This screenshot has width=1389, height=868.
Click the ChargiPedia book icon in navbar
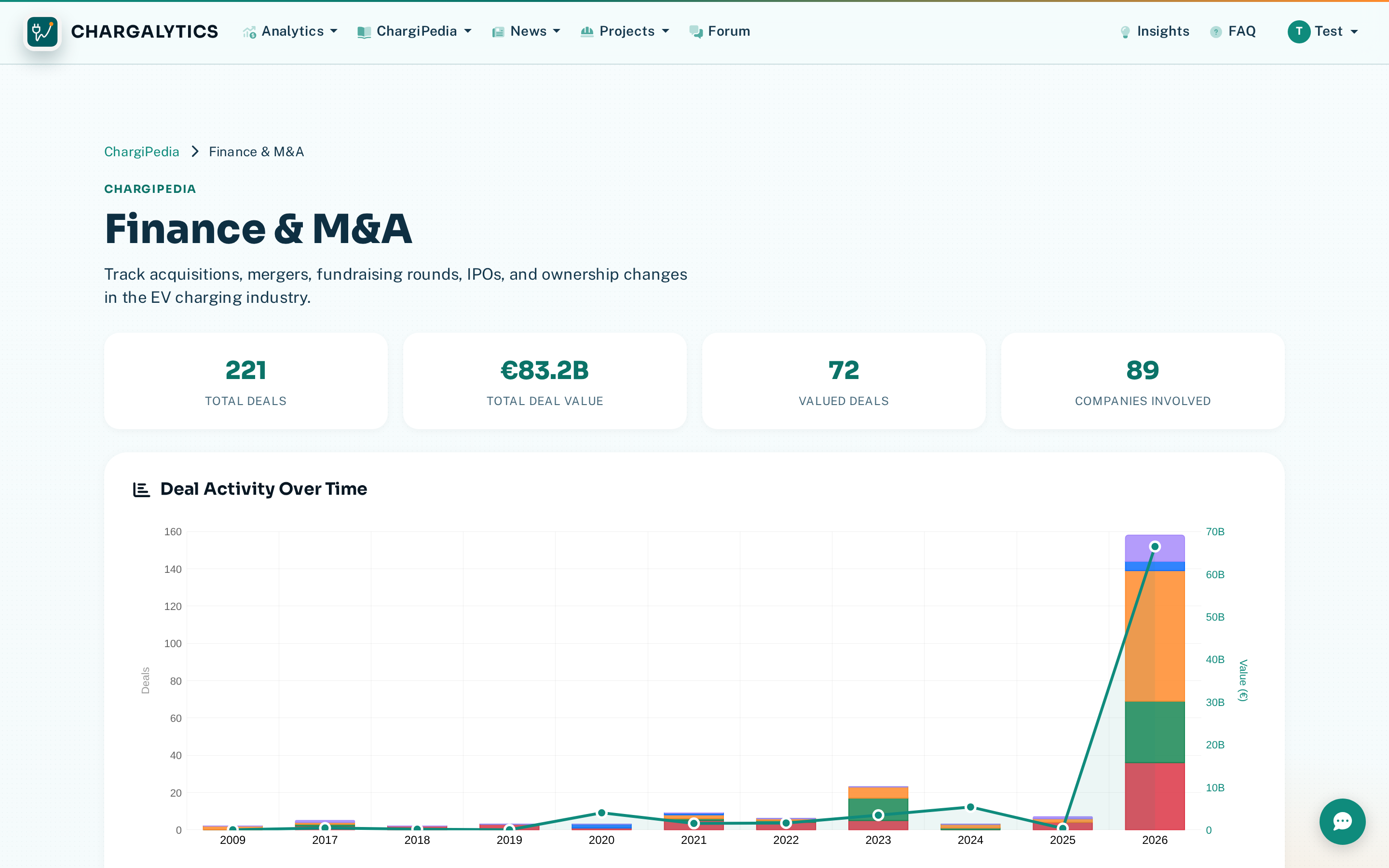point(364,32)
